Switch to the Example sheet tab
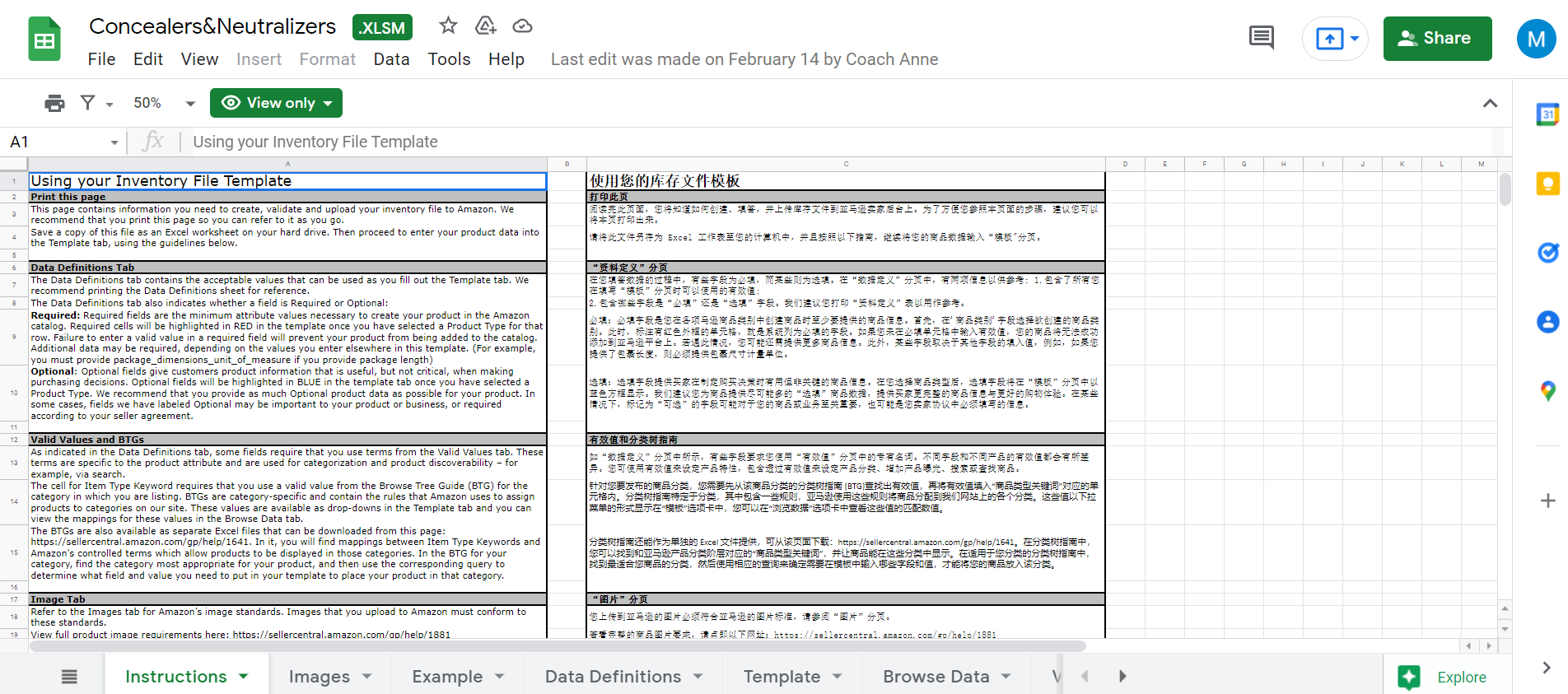 point(447,677)
